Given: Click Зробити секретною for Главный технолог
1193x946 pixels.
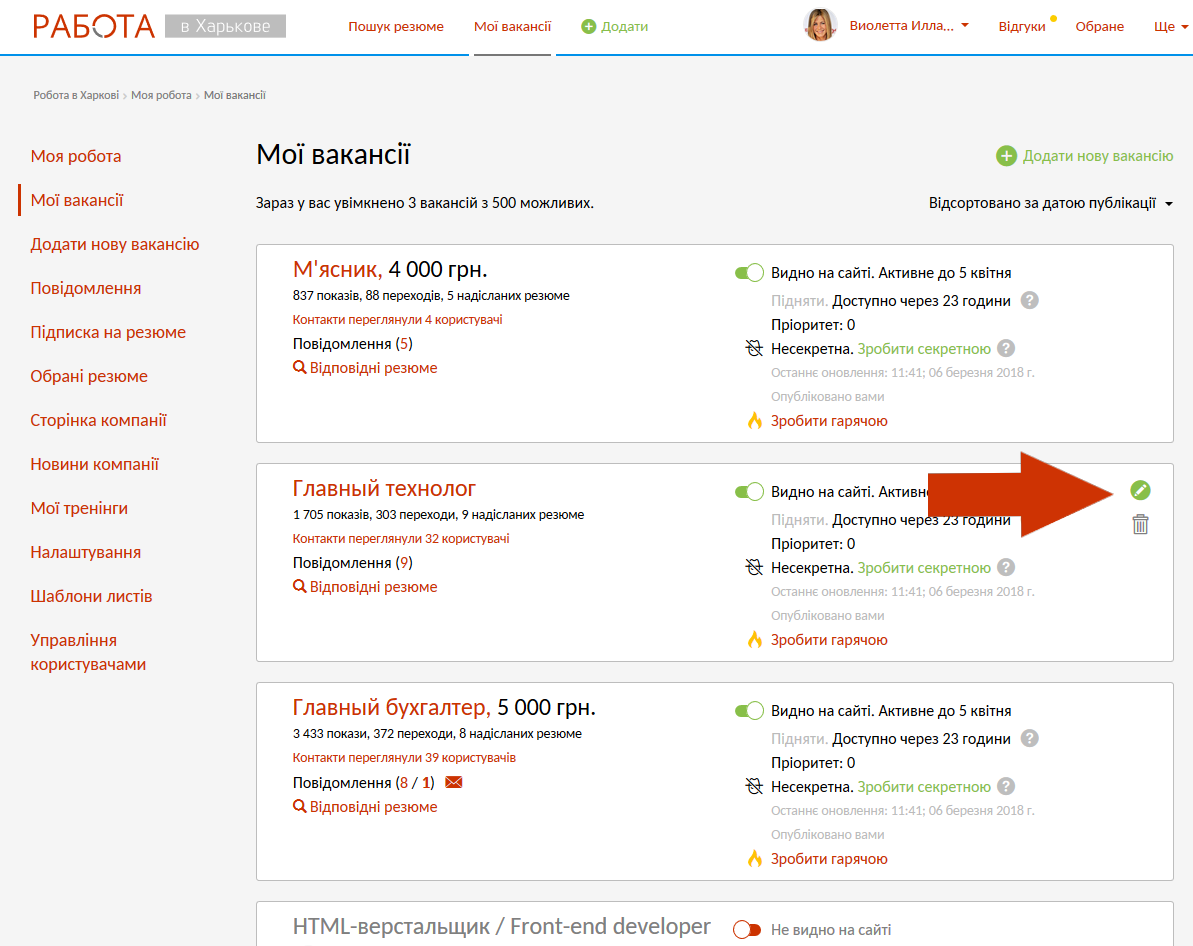Looking at the screenshot, I should pos(923,568).
